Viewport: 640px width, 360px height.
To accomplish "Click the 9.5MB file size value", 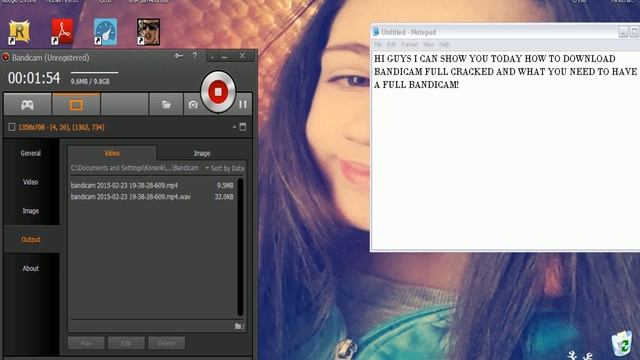I will tap(225, 185).
